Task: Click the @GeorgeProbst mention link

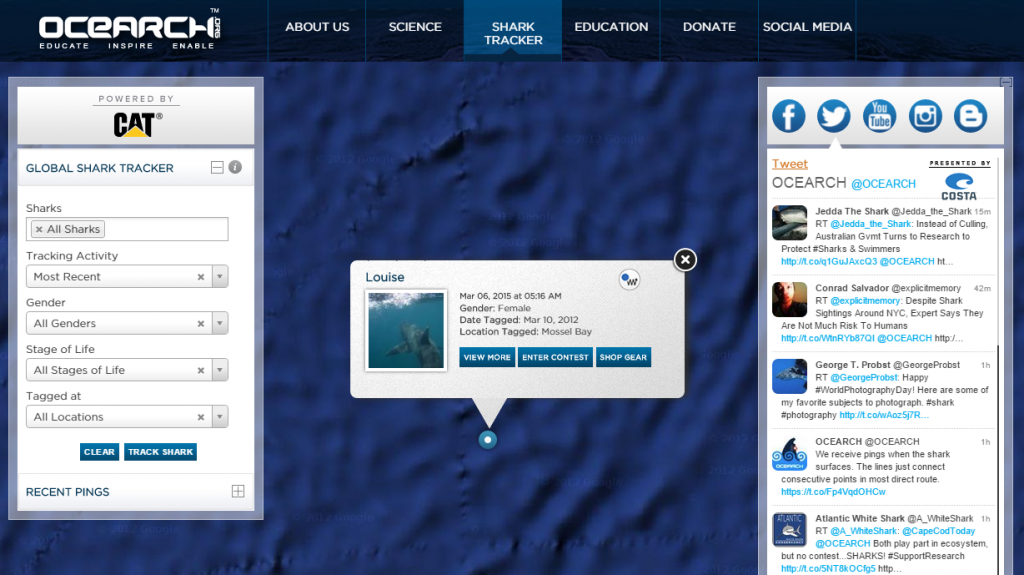Action: pyautogui.click(x=863, y=377)
